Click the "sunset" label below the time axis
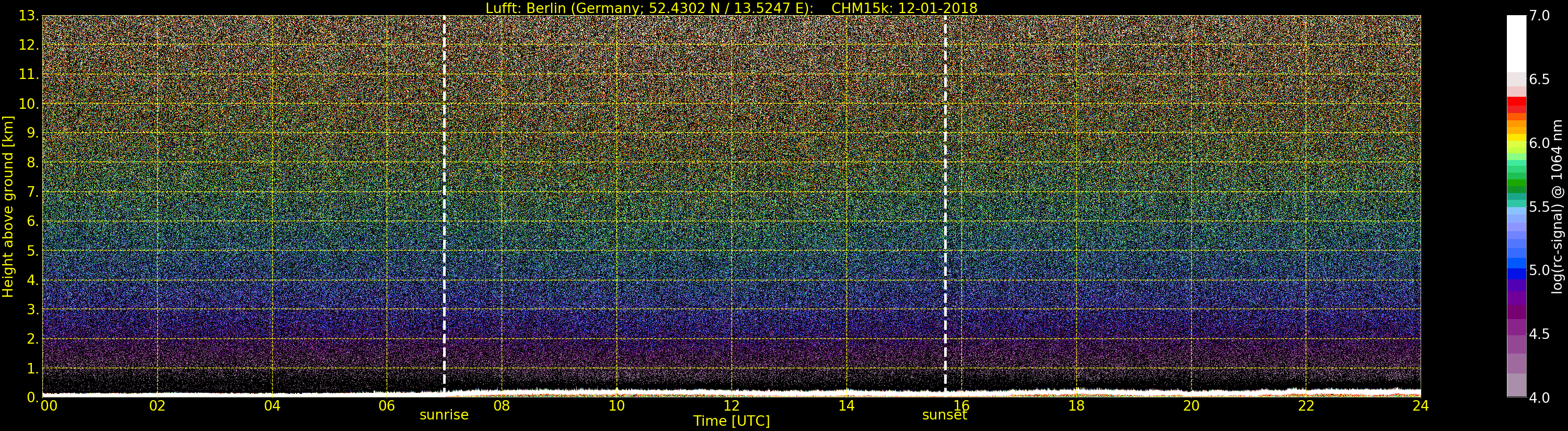1568x431 pixels. [945, 415]
